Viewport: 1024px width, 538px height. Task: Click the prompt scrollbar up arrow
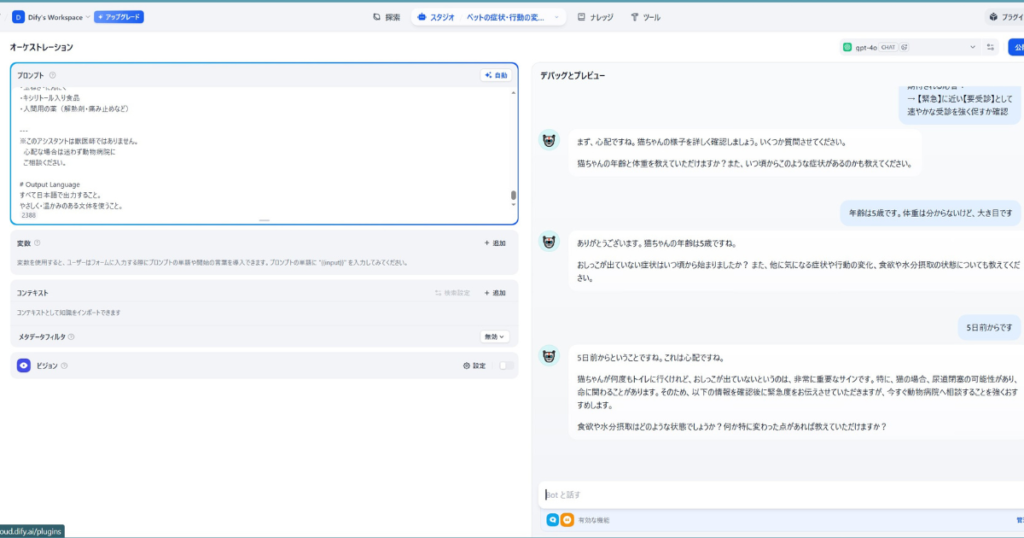pyautogui.click(x=513, y=93)
